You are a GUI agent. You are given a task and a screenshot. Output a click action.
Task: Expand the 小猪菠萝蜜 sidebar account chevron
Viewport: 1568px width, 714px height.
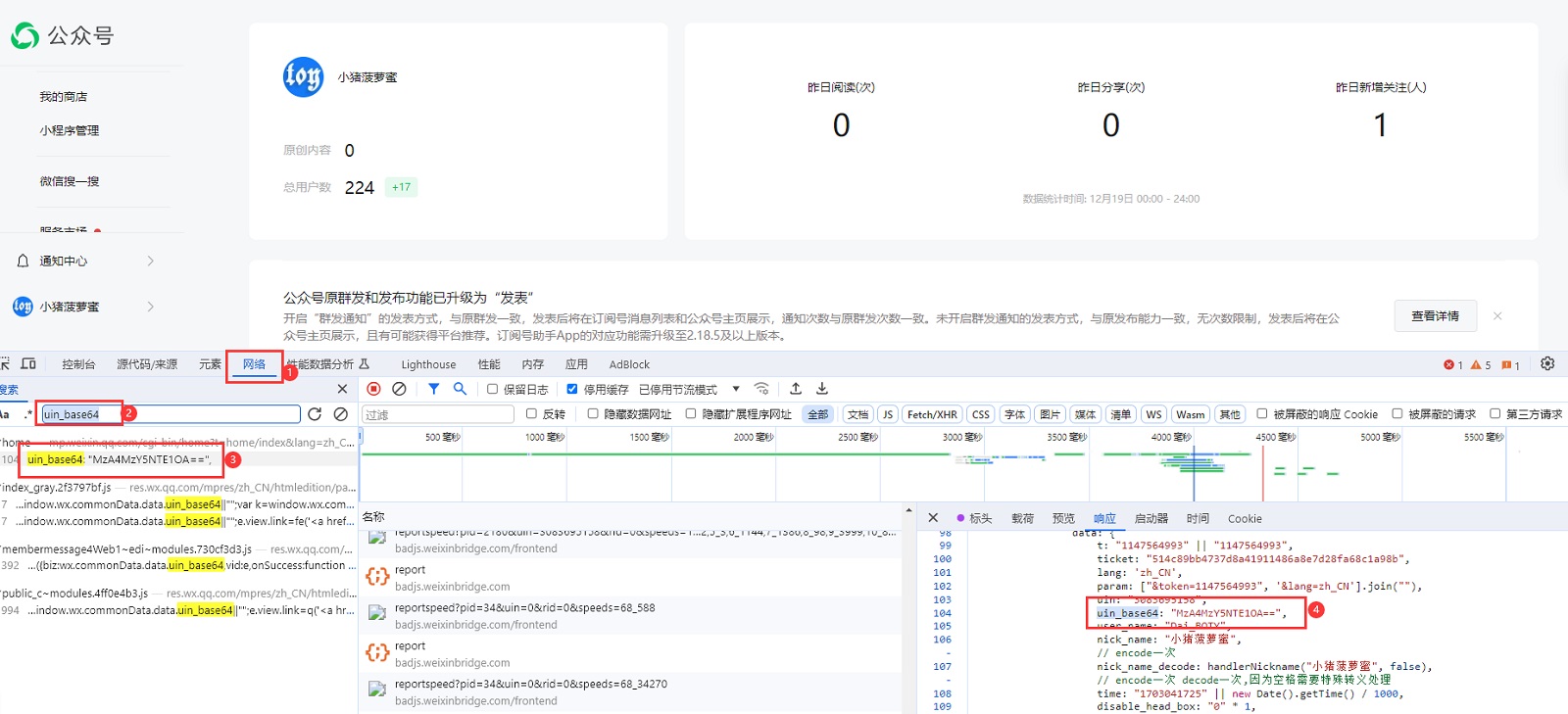tap(150, 307)
